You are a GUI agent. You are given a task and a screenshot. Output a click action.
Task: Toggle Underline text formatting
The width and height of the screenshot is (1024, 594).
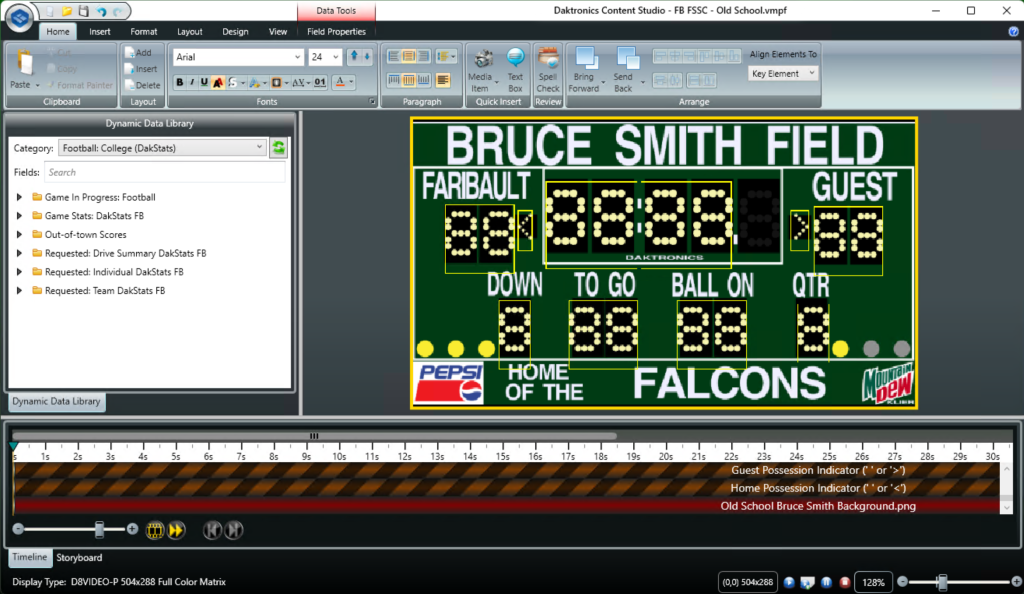click(x=204, y=82)
